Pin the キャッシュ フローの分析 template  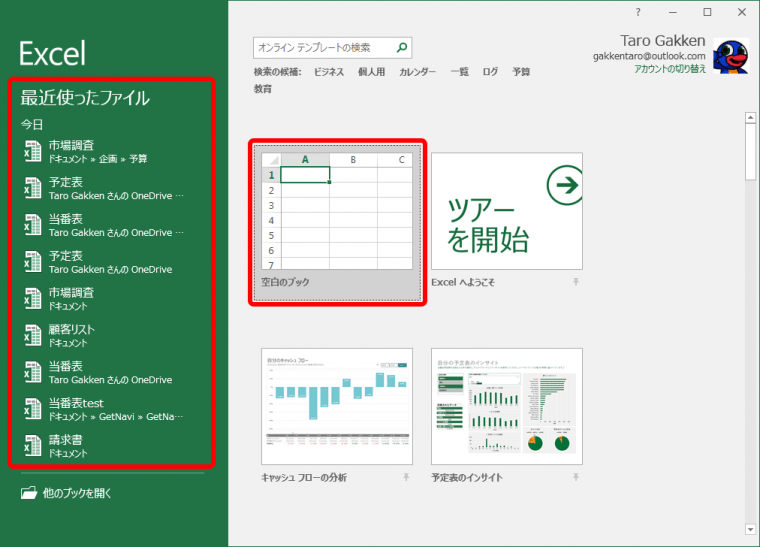tap(406, 477)
